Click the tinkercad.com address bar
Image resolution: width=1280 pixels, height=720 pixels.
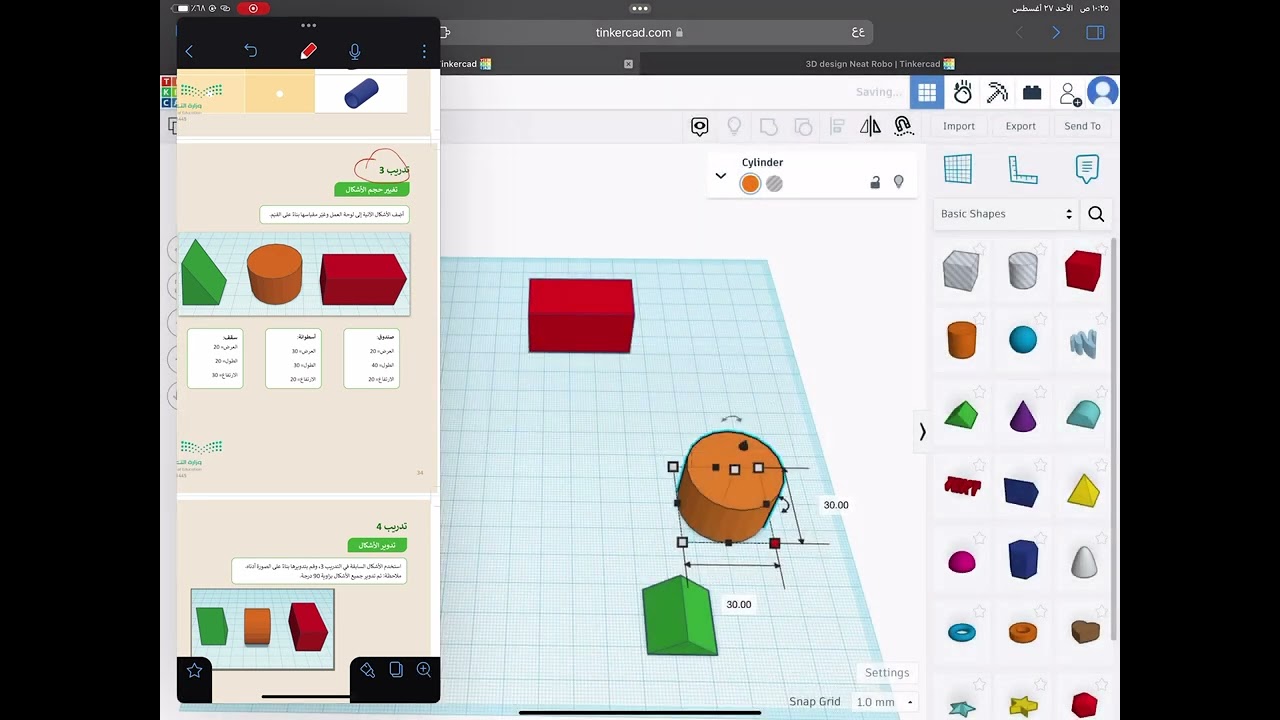pos(640,33)
